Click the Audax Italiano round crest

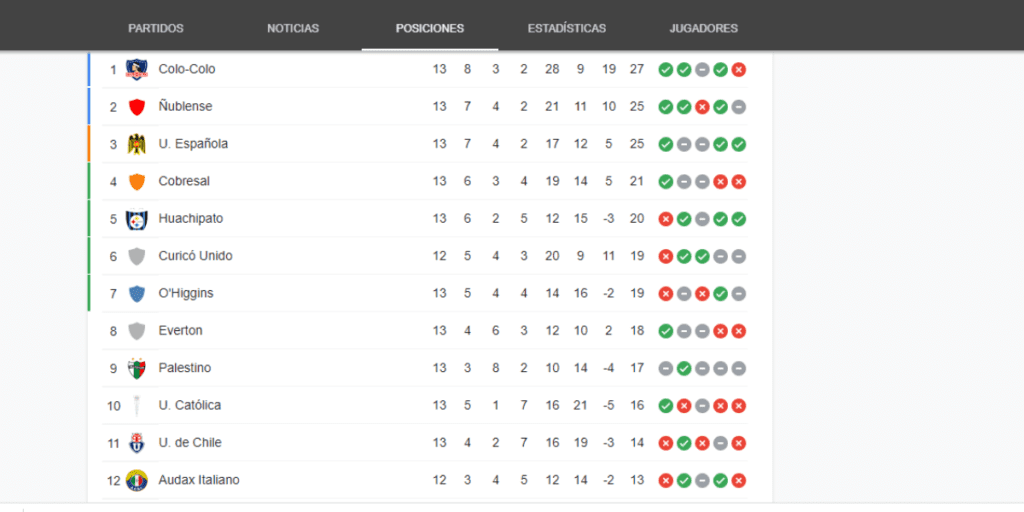coord(136,481)
